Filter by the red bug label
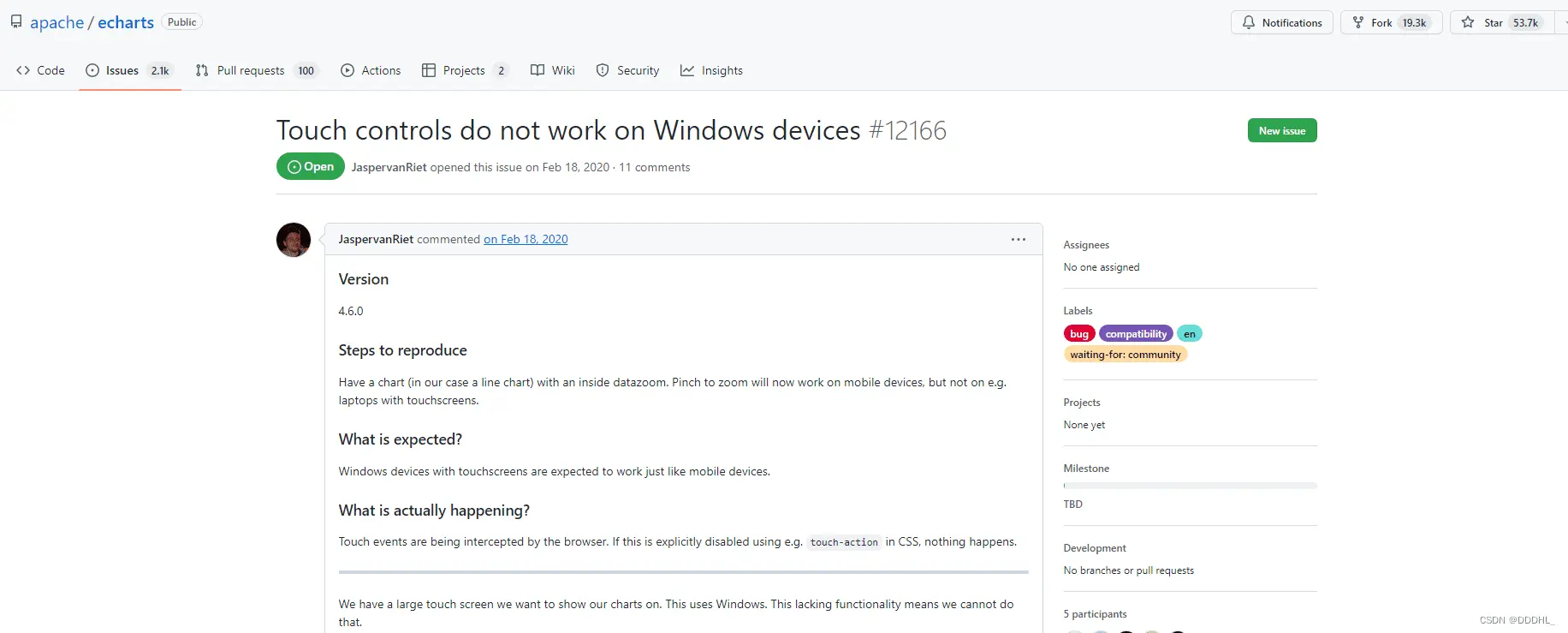This screenshot has width=1568, height=633. pos(1078,334)
